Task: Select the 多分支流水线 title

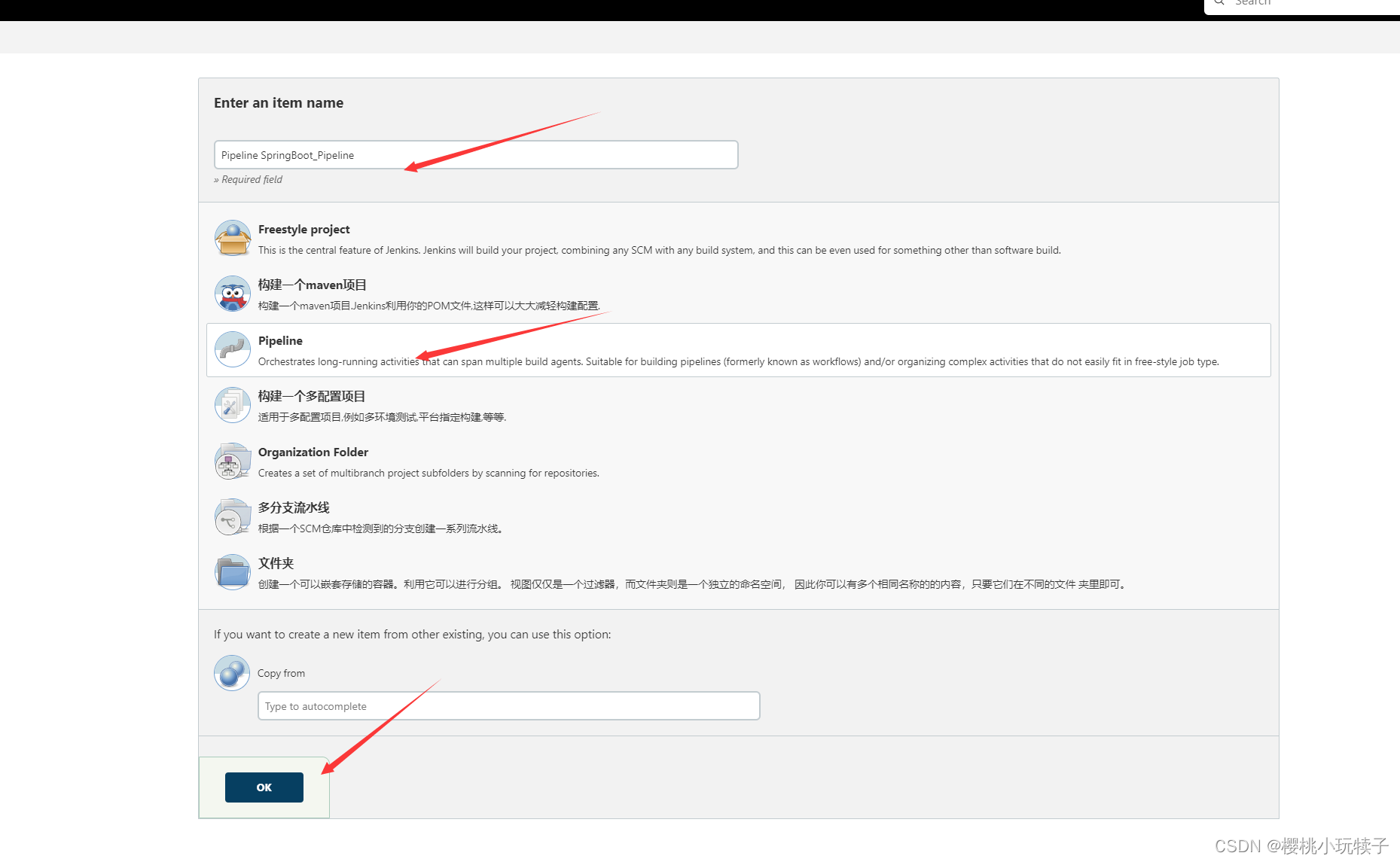Action: coord(294,507)
